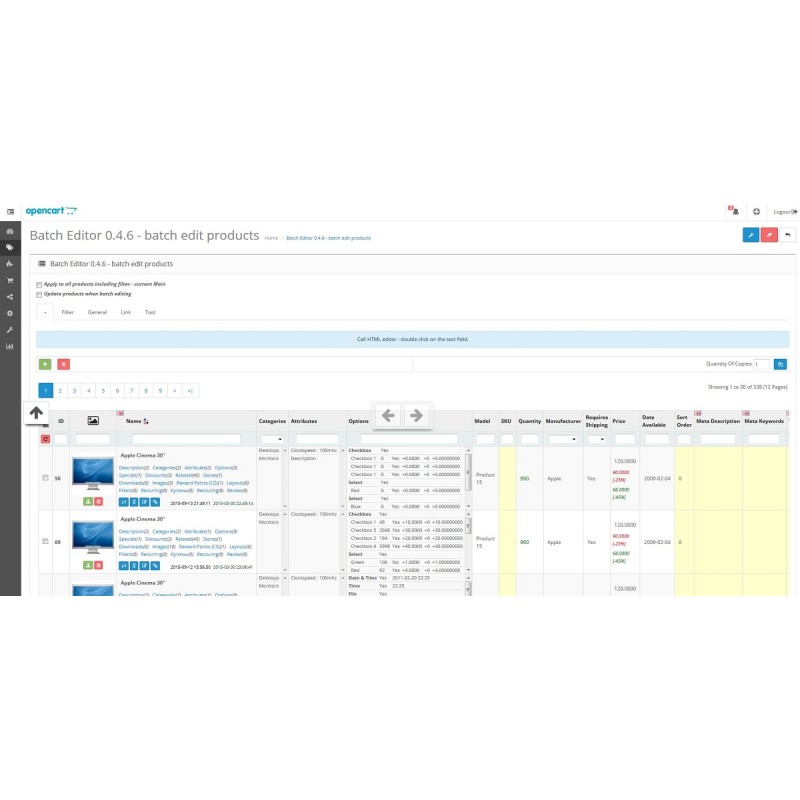Click the blue copy products button
The image size is (800, 800).
(780, 365)
